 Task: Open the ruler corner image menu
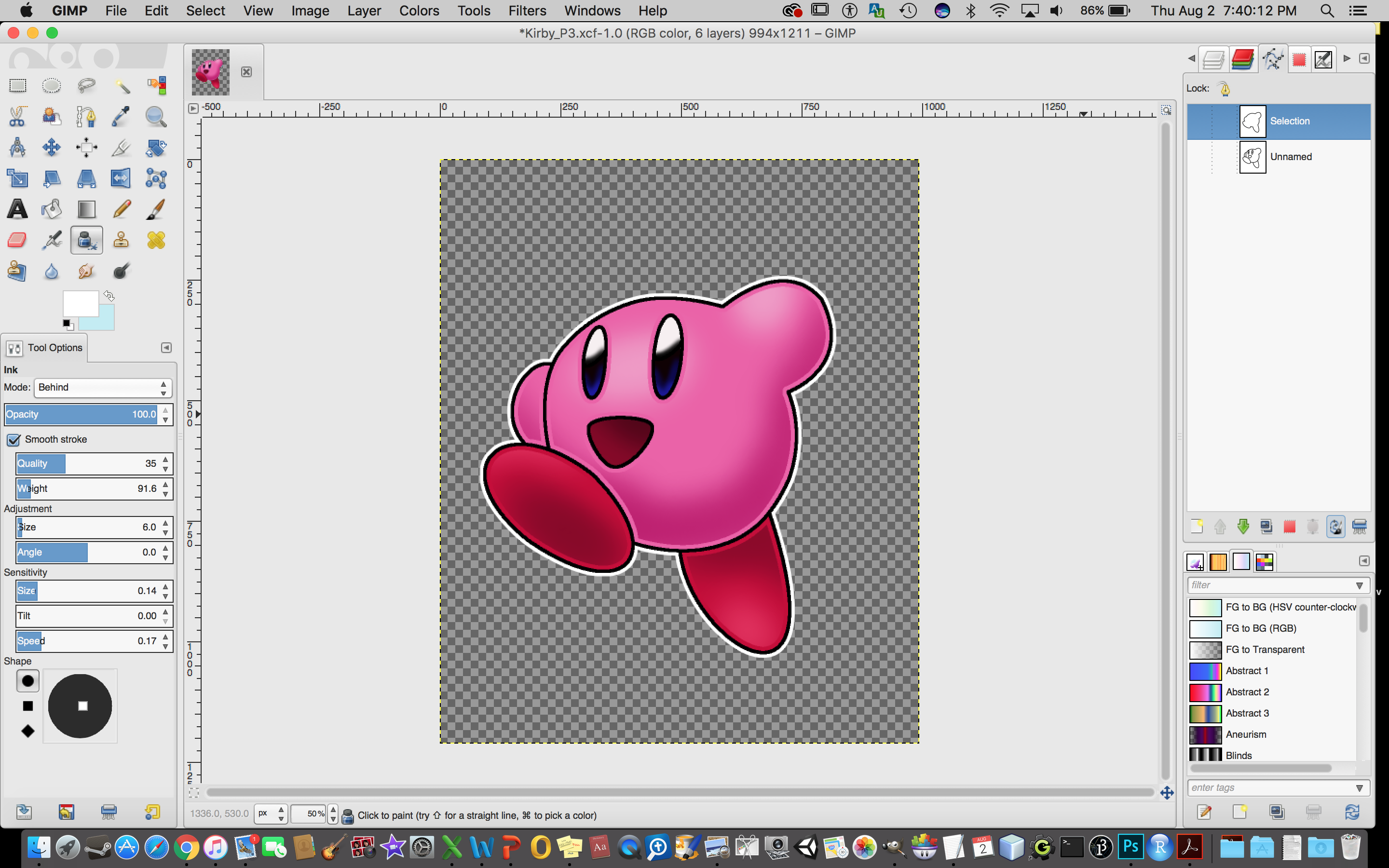tap(193, 108)
